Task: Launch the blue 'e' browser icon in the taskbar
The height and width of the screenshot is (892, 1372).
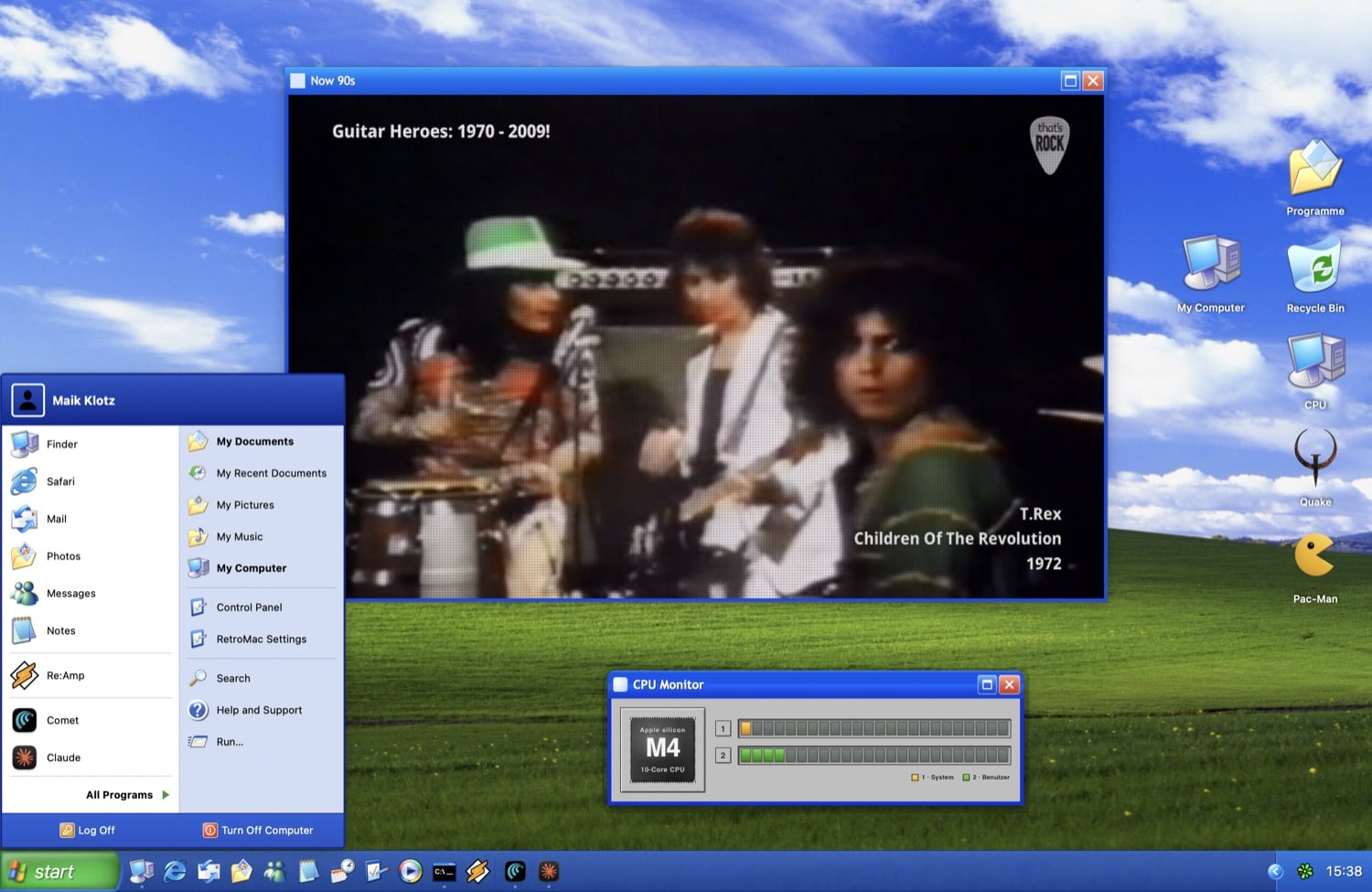Action: [x=175, y=871]
